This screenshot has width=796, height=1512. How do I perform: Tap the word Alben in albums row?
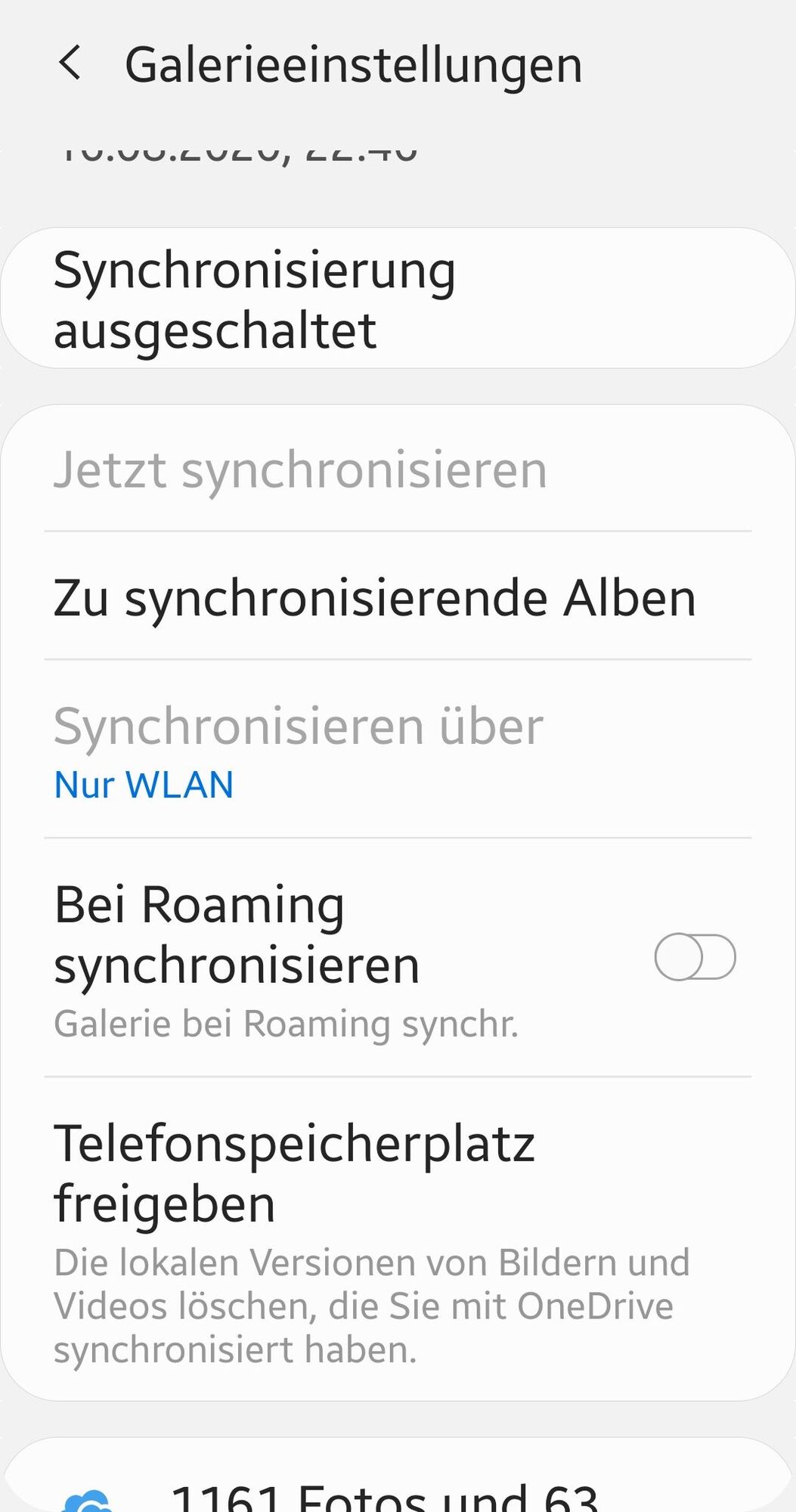pos(629,598)
